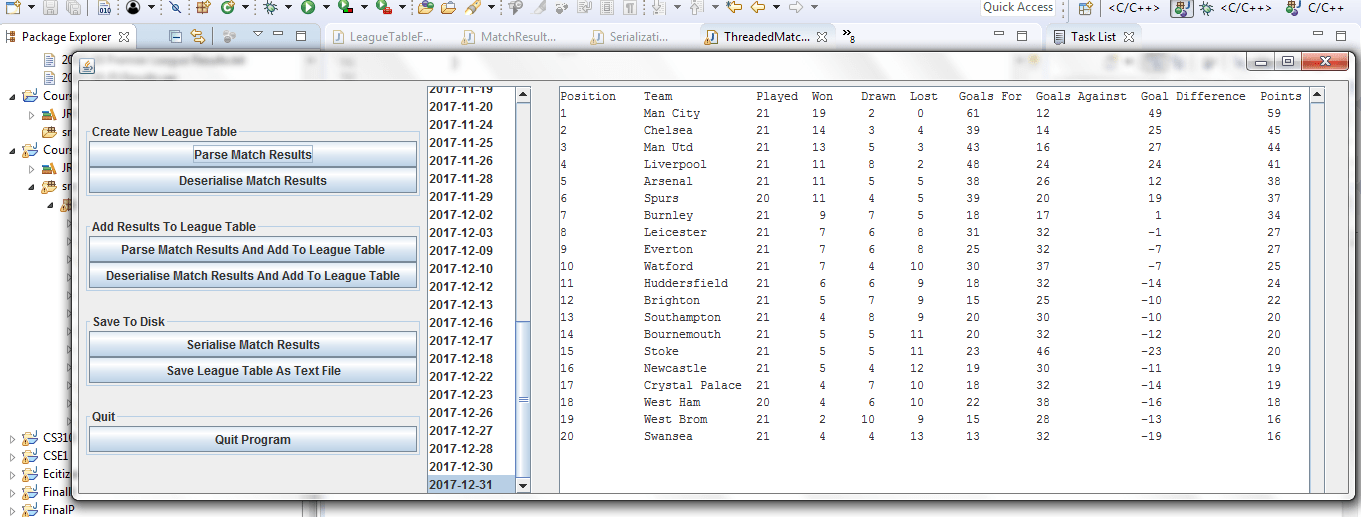Image resolution: width=1361 pixels, height=517 pixels.
Task: Close the Task List view tab
Action: [1128, 37]
